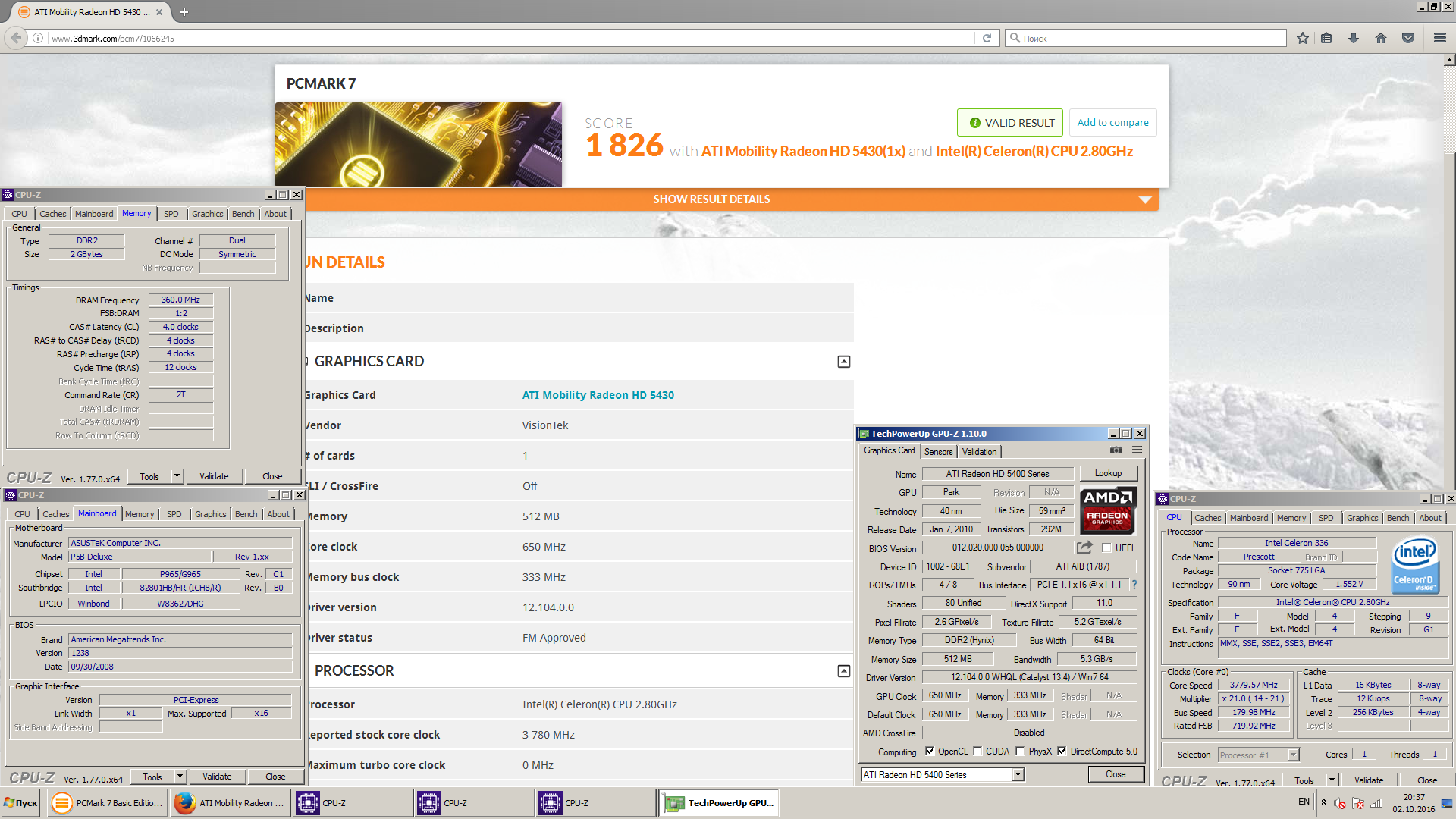Click the network signal tray icon
Screen dimensions: 1456x819
tap(1376, 803)
